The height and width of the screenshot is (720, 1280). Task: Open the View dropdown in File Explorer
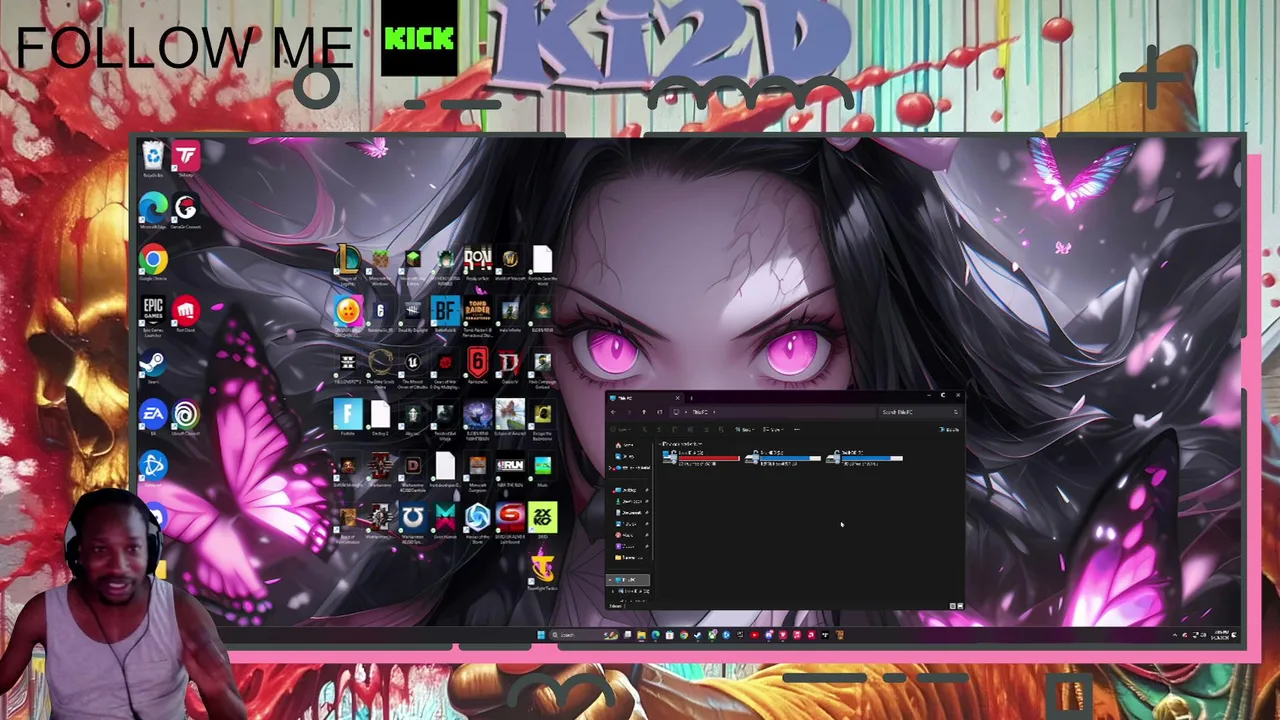(772, 430)
